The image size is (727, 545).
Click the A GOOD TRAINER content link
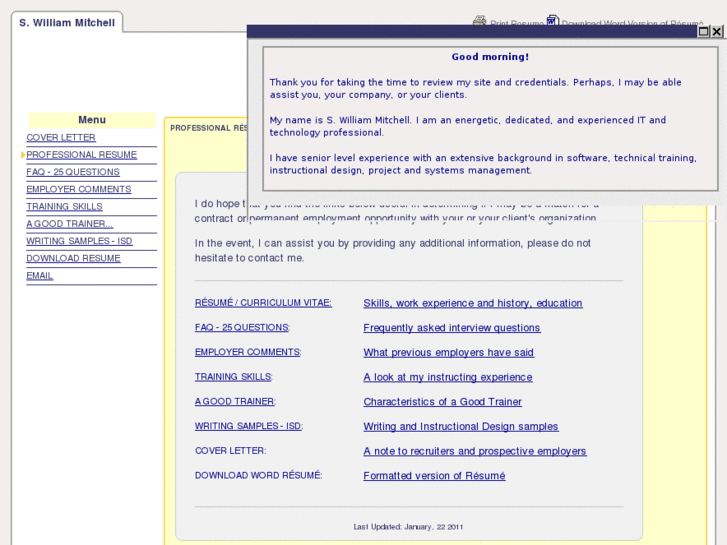click(234, 401)
